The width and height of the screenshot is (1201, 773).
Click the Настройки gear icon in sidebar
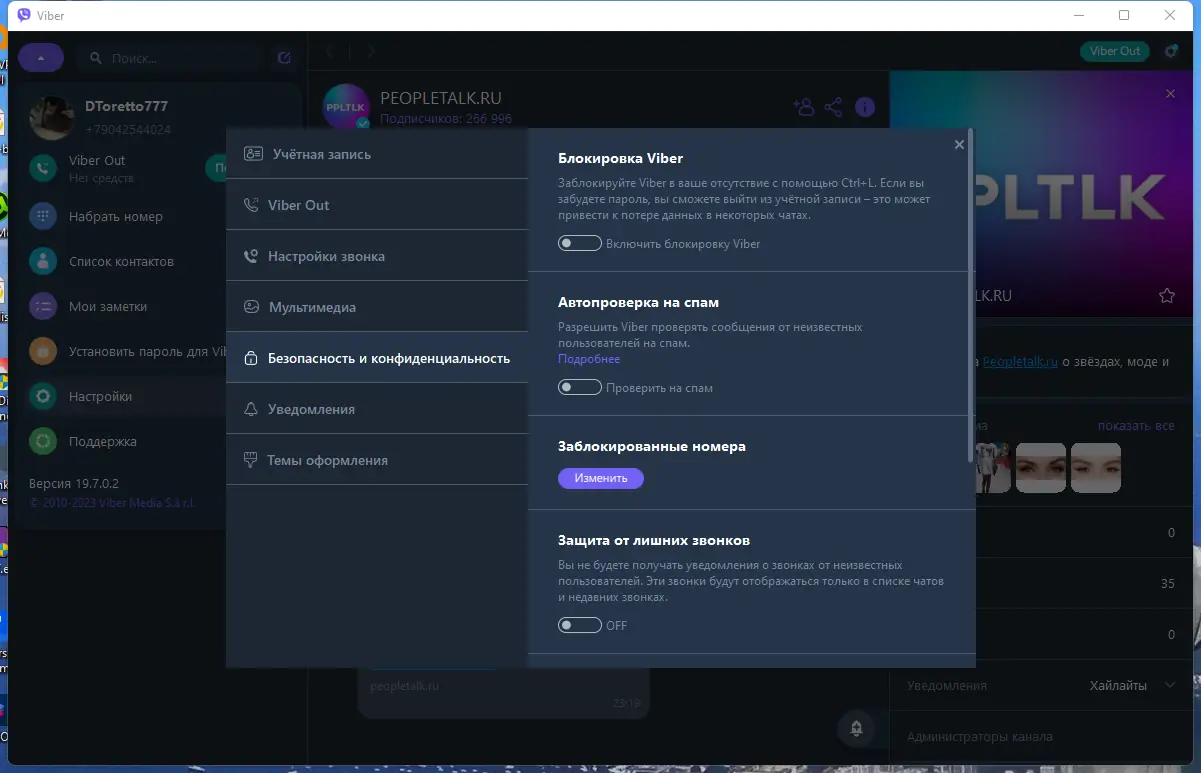click(x=43, y=396)
